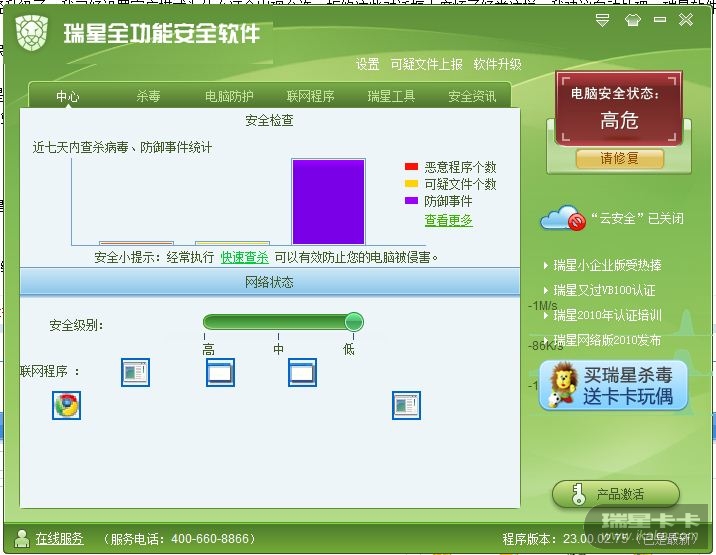Close the Rising security window
The height and width of the screenshot is (555, 716).
coord(686,20)
